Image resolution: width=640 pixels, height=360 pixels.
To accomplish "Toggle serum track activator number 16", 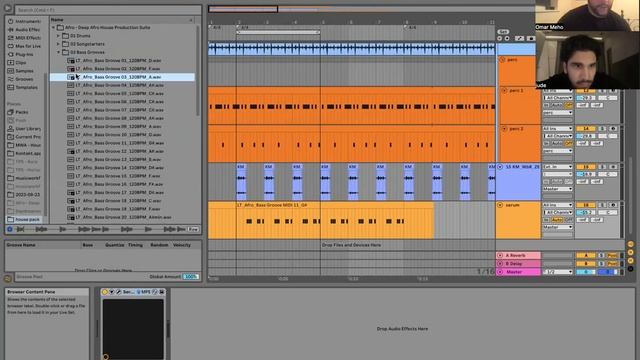I will [586, 205].
